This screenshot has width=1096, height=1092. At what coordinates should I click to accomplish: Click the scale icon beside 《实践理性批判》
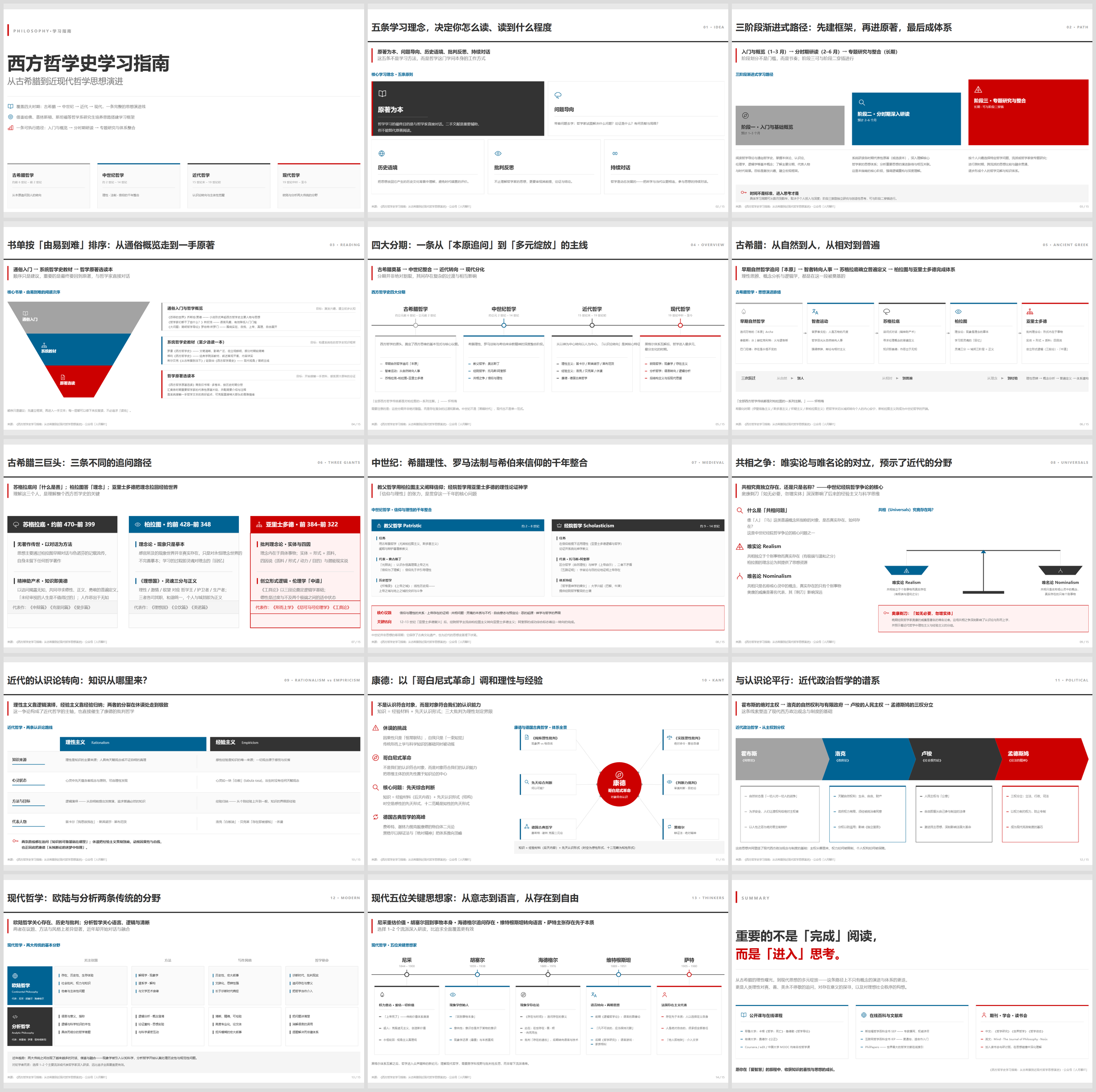[x=669, y=738]
